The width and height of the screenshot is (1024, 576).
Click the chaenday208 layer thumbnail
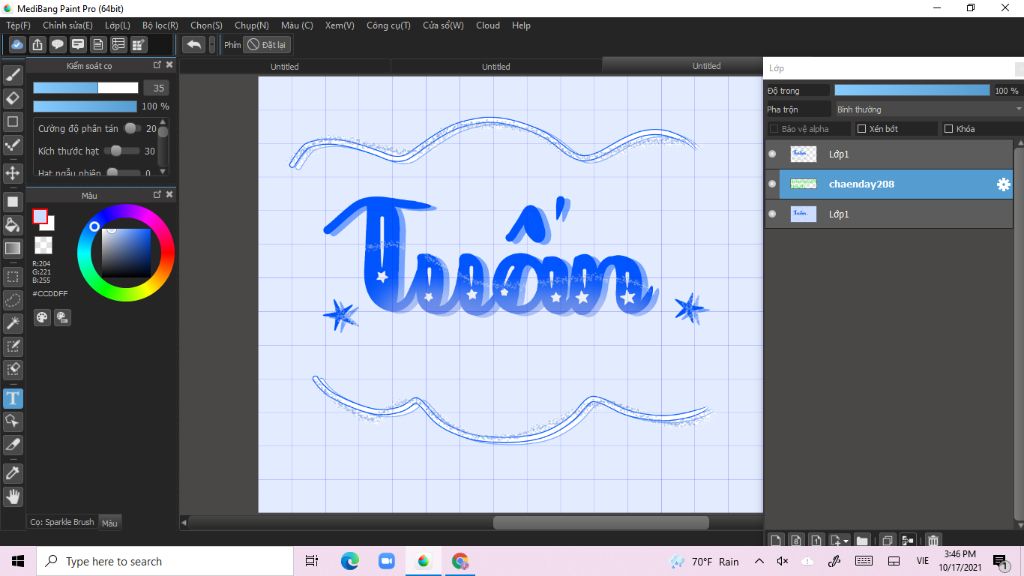click(803, 184)
